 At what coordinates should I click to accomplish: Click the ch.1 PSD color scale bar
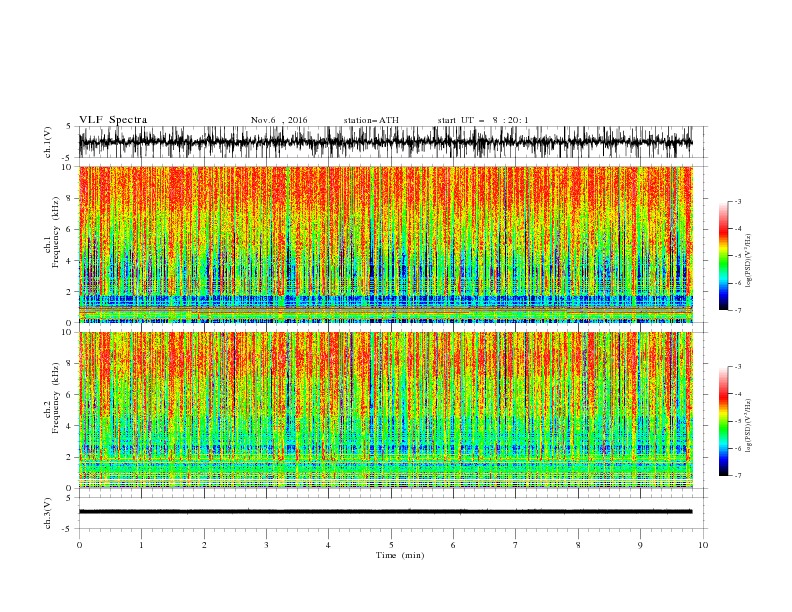pos(723,256)
